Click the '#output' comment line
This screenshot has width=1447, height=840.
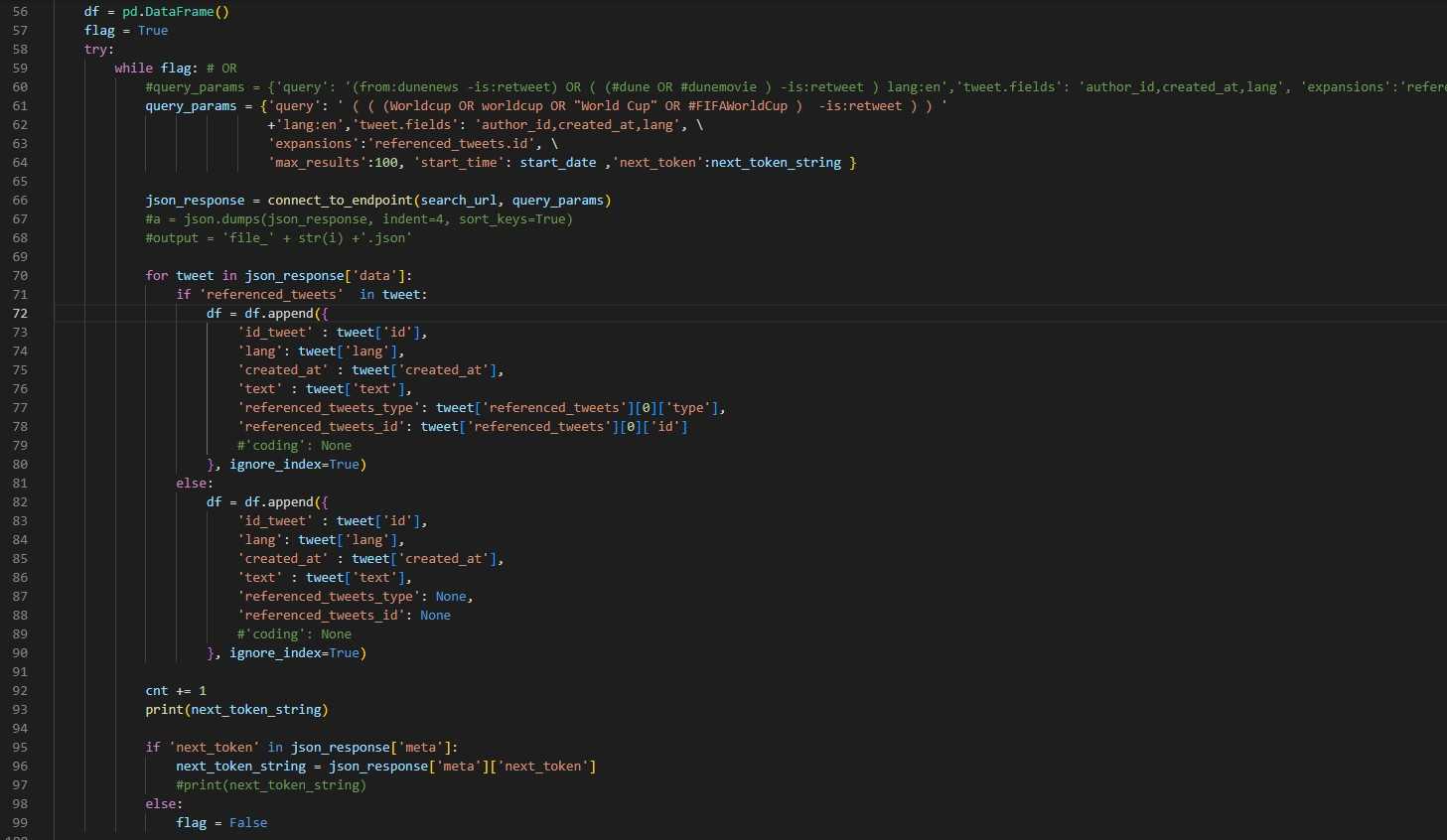278,238
